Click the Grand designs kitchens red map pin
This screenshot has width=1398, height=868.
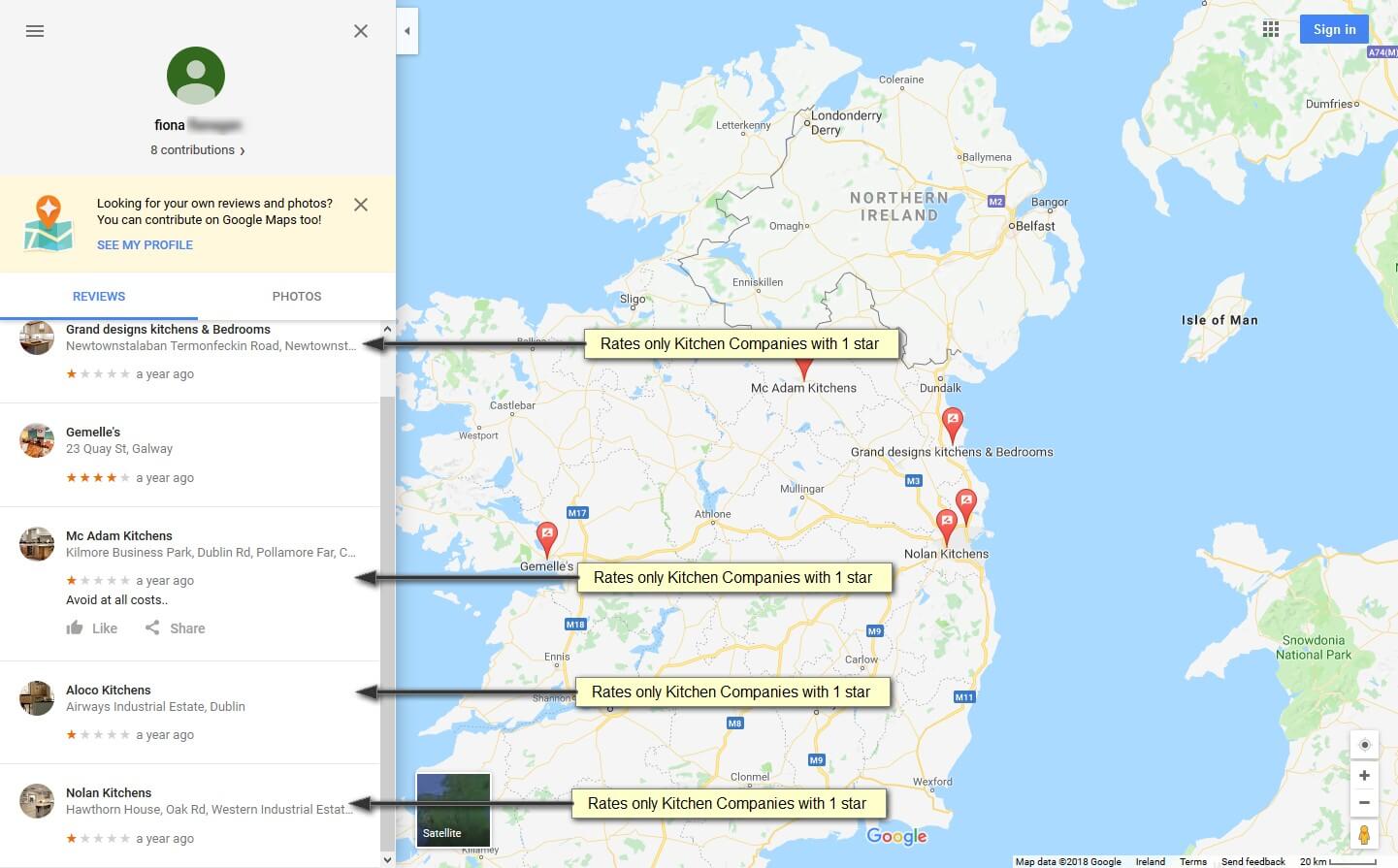click(953, 426)
